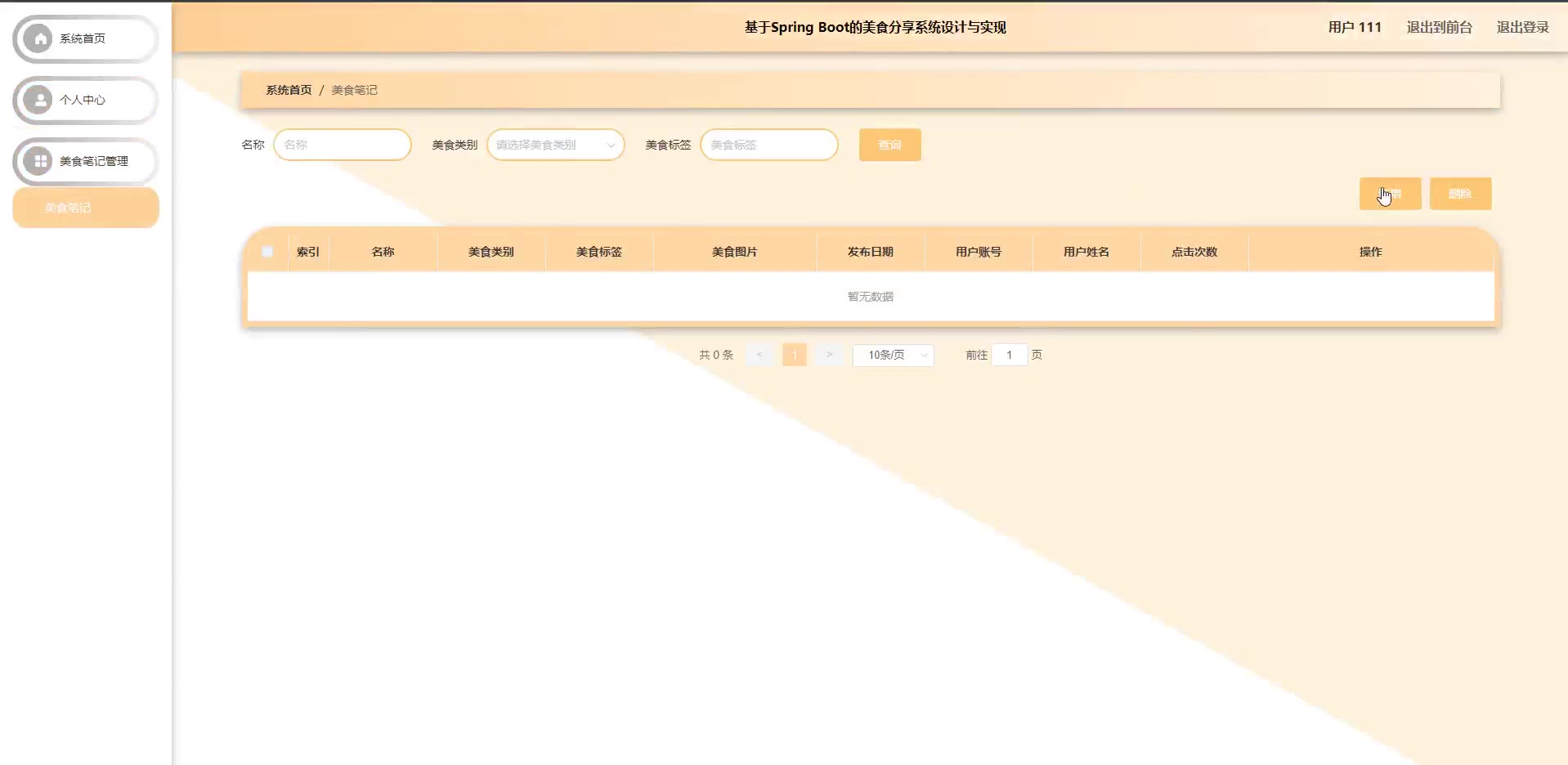Screen dimensions: 1568x765
Task: Click the 美食图片 column header
Action: 735,252
